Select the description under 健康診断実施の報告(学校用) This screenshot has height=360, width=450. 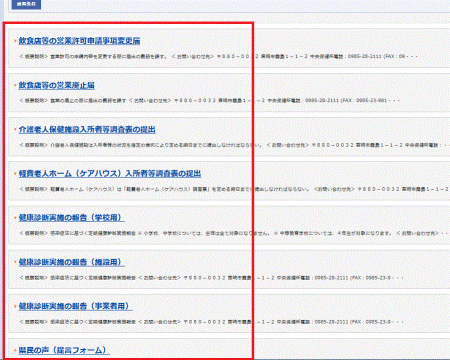[234, 233]
